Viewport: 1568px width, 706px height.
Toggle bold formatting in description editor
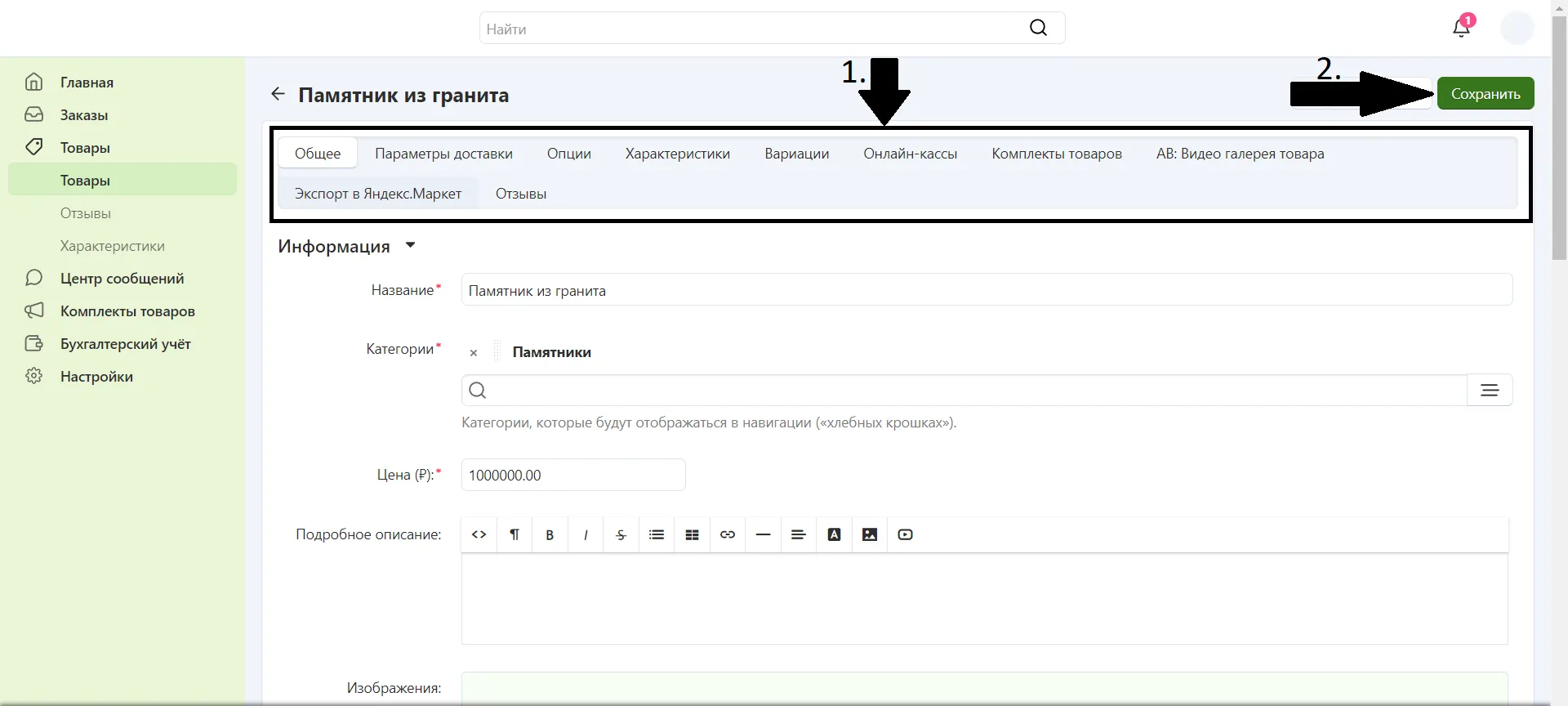point(550,534)
